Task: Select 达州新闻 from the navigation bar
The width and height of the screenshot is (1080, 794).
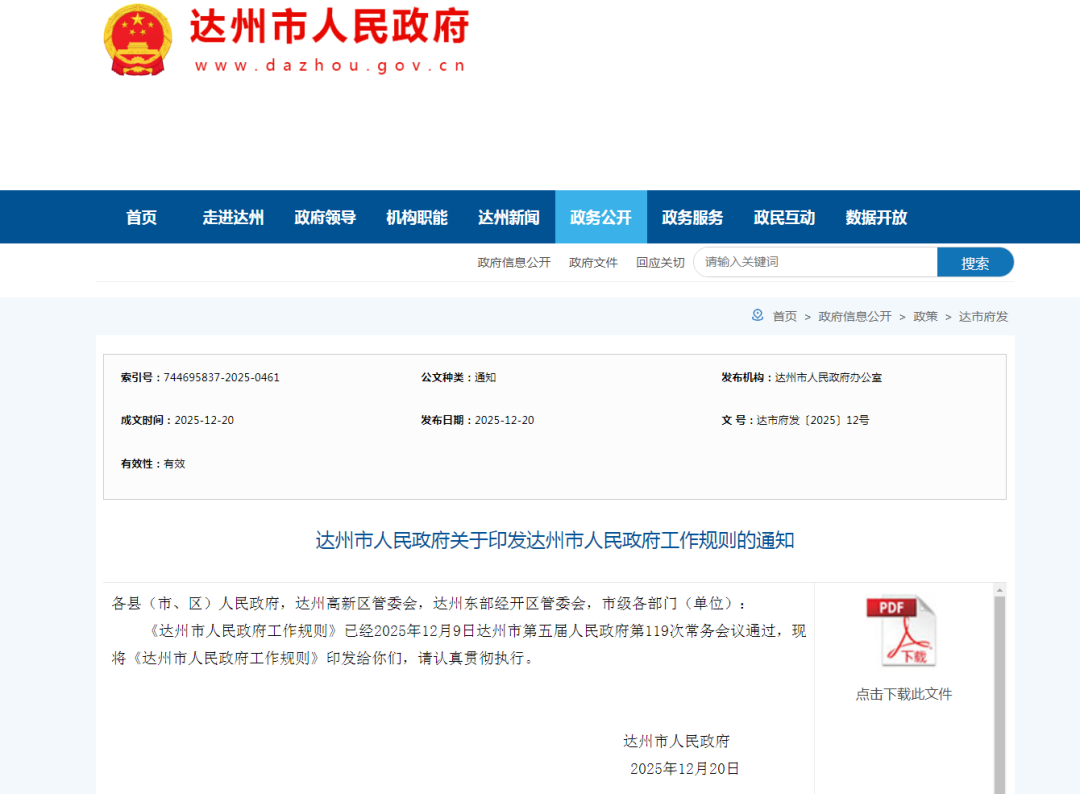Action: 508,217
